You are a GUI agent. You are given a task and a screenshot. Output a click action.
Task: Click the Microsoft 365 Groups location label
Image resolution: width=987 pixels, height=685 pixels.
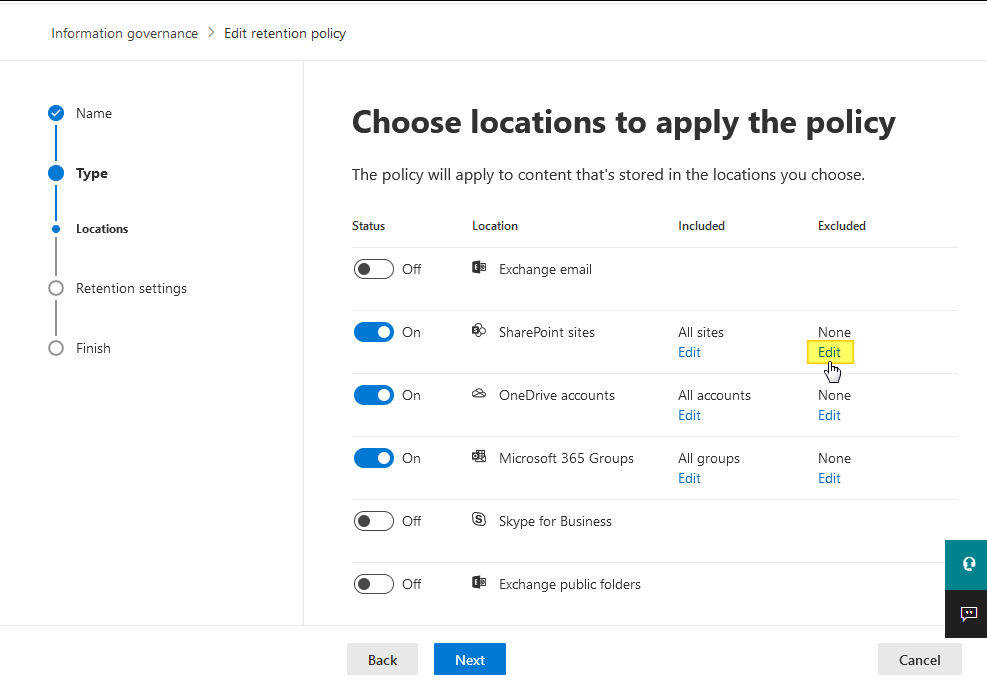pyautogui.click(x=566, y=458)
